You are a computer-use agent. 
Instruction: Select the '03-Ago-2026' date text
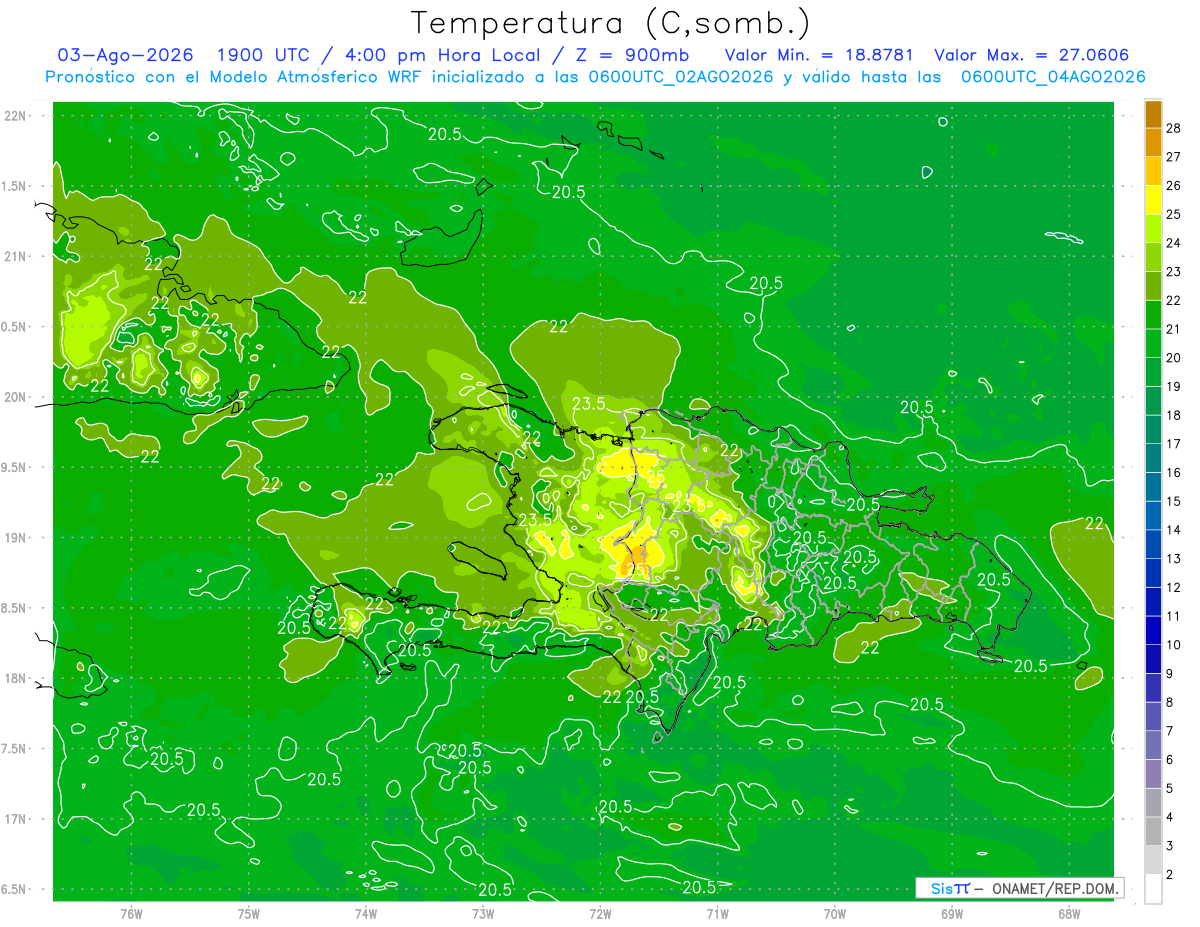point(125,55)
